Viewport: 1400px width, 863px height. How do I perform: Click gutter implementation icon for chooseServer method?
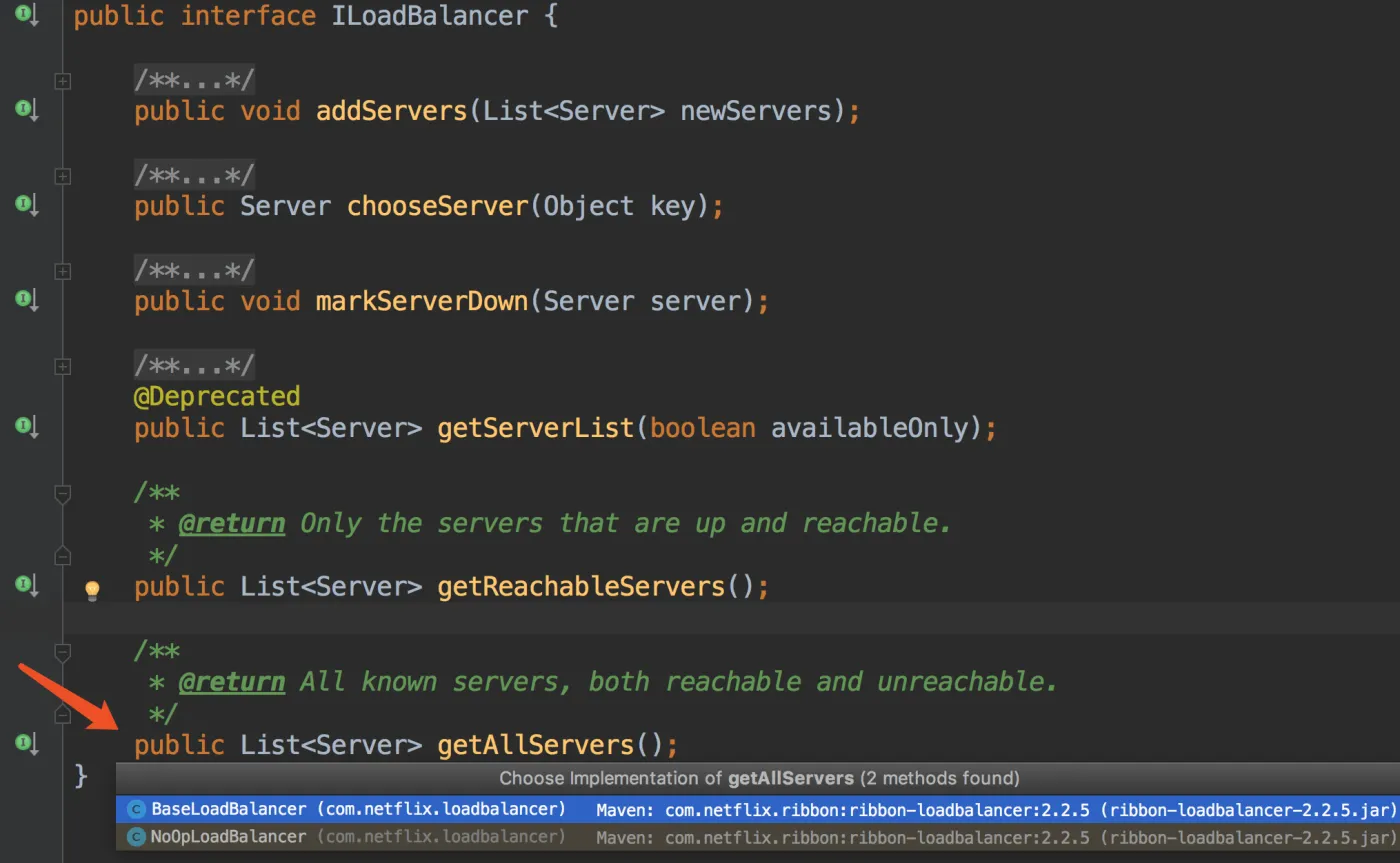tap(26, 205)
